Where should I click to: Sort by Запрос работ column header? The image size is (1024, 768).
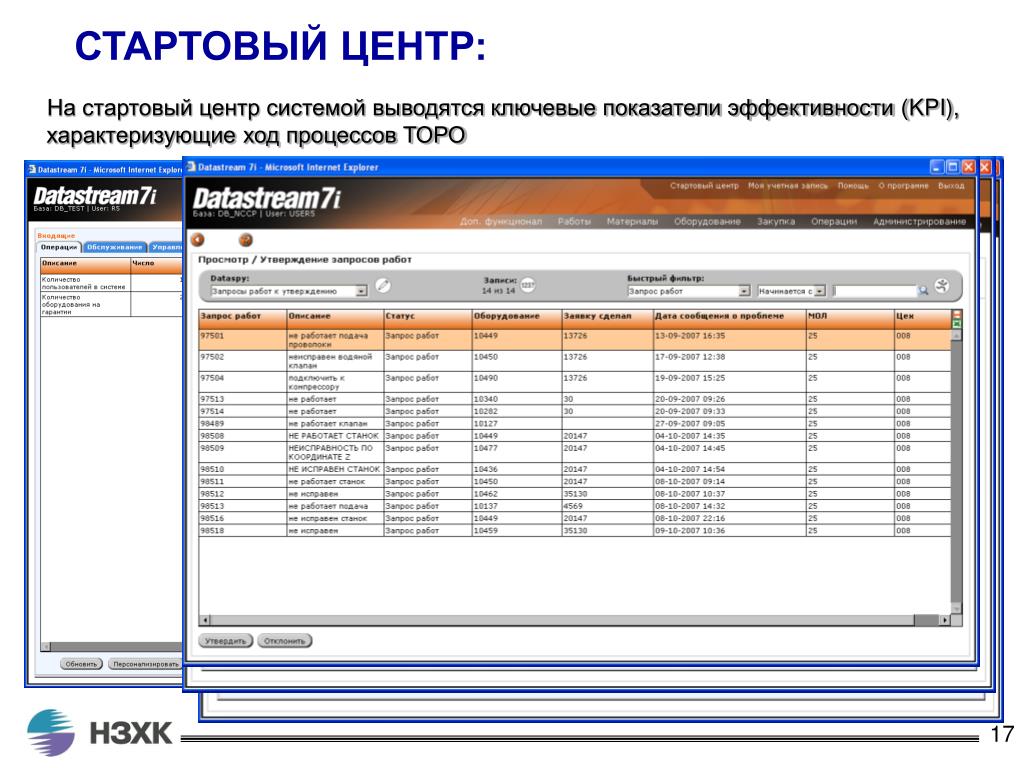[242, 317]
